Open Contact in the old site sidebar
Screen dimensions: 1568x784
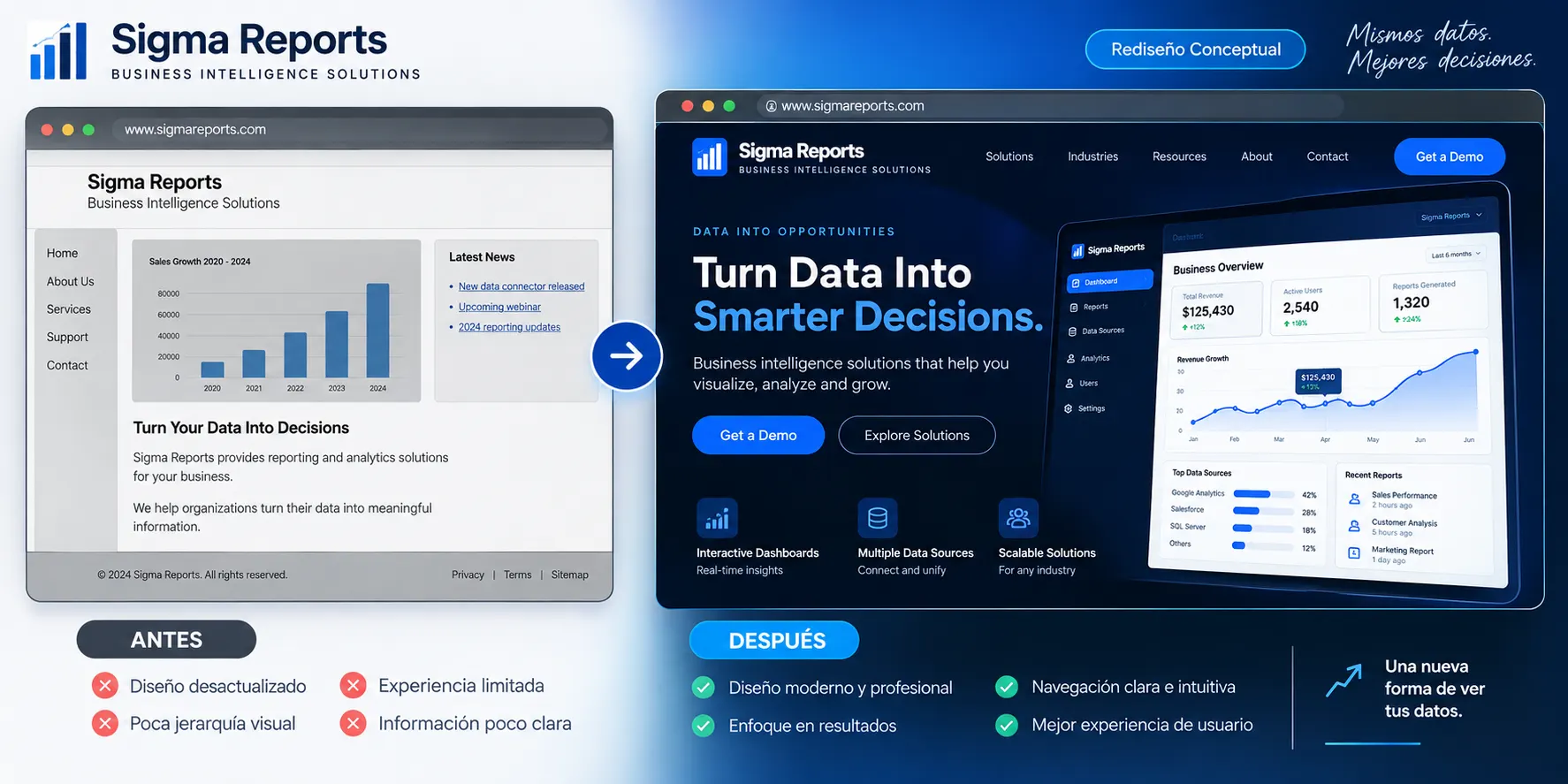click(67, 365)
